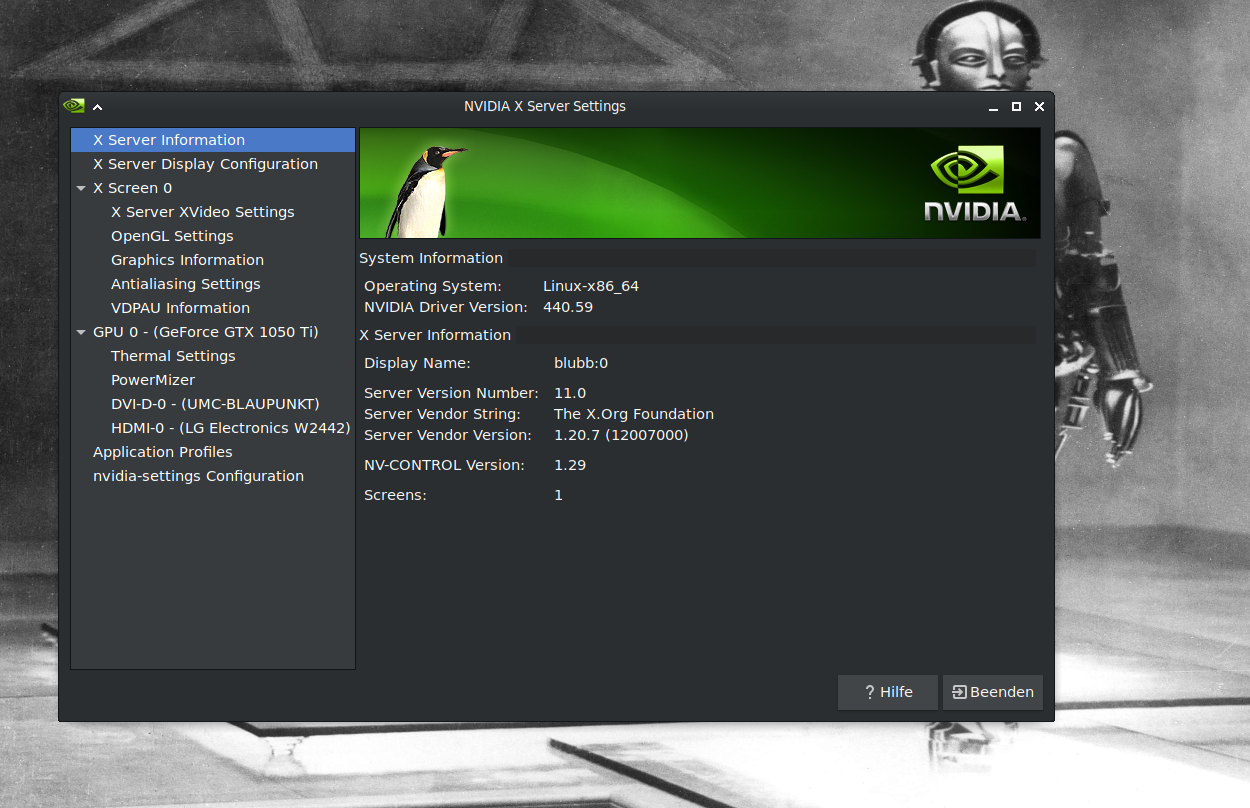Click the X Server Information section header

435,335
